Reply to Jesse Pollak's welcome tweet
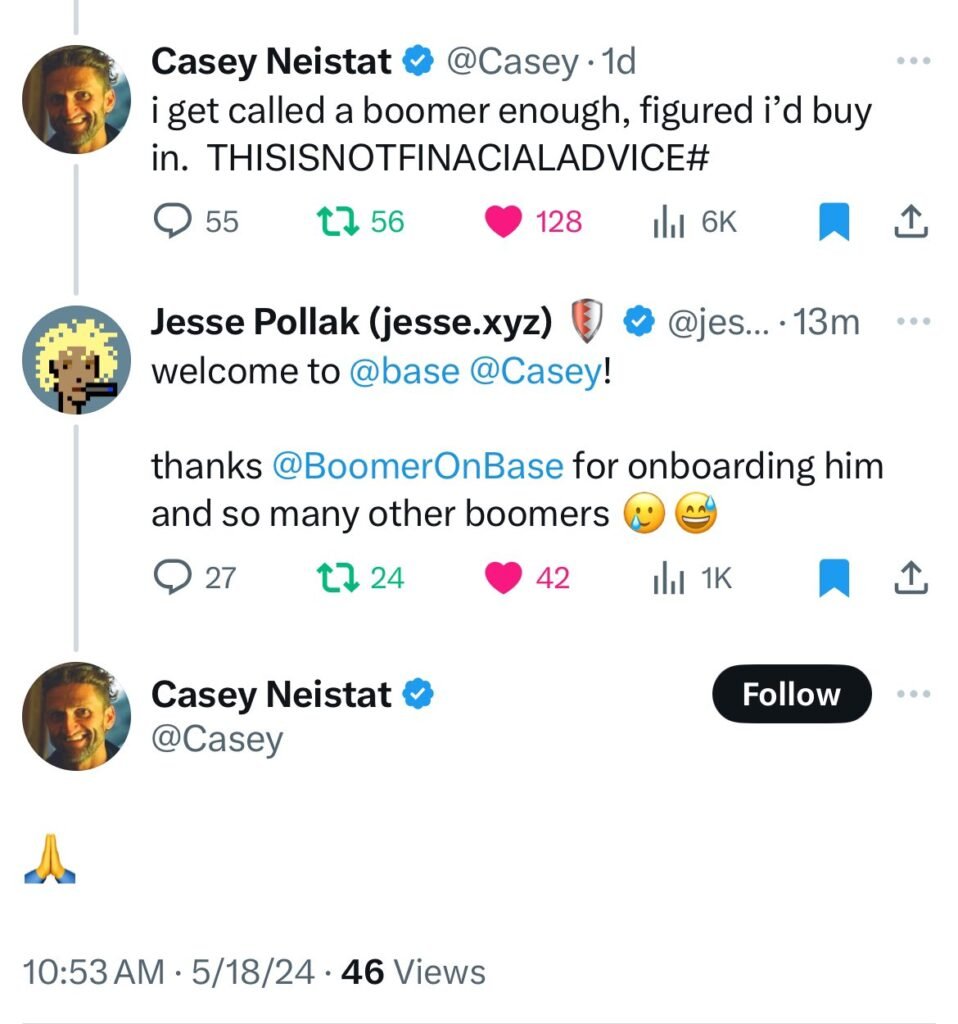This screenshot has height=1024, width=958. coord(171,577)
